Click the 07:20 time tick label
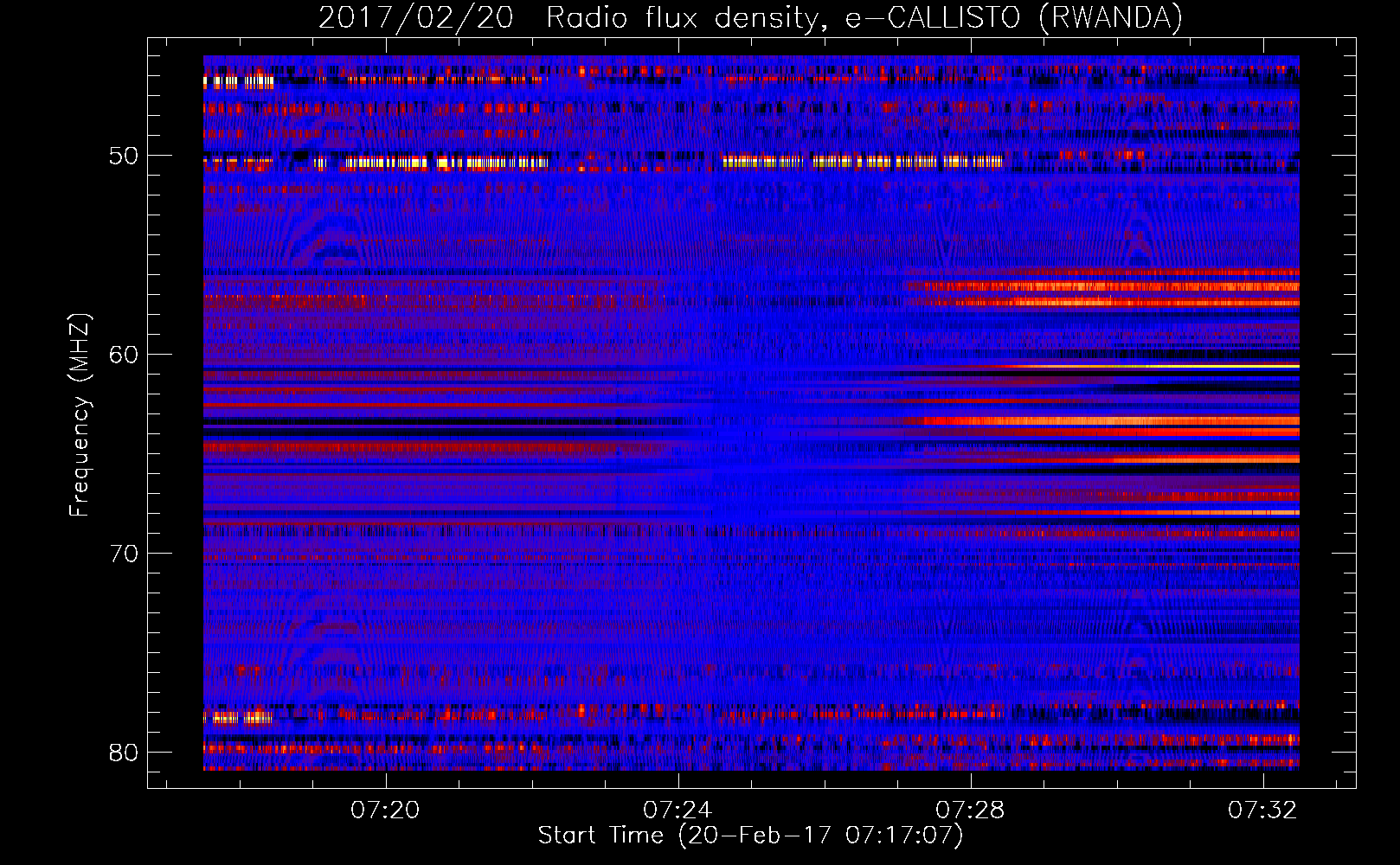The height and width of the screenshot is (865, 1400). (385, 810)
